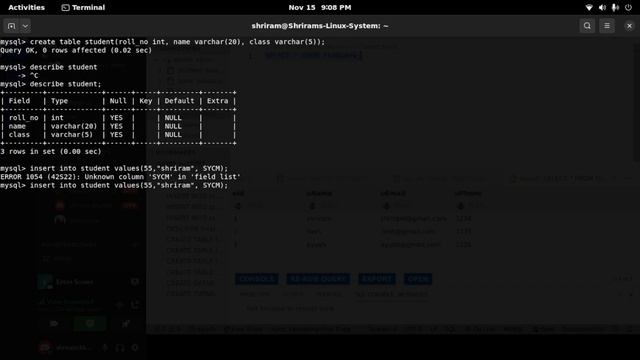Open the Terminal app menu in top bar
640x360 pixels.
[x=83, y=7]
